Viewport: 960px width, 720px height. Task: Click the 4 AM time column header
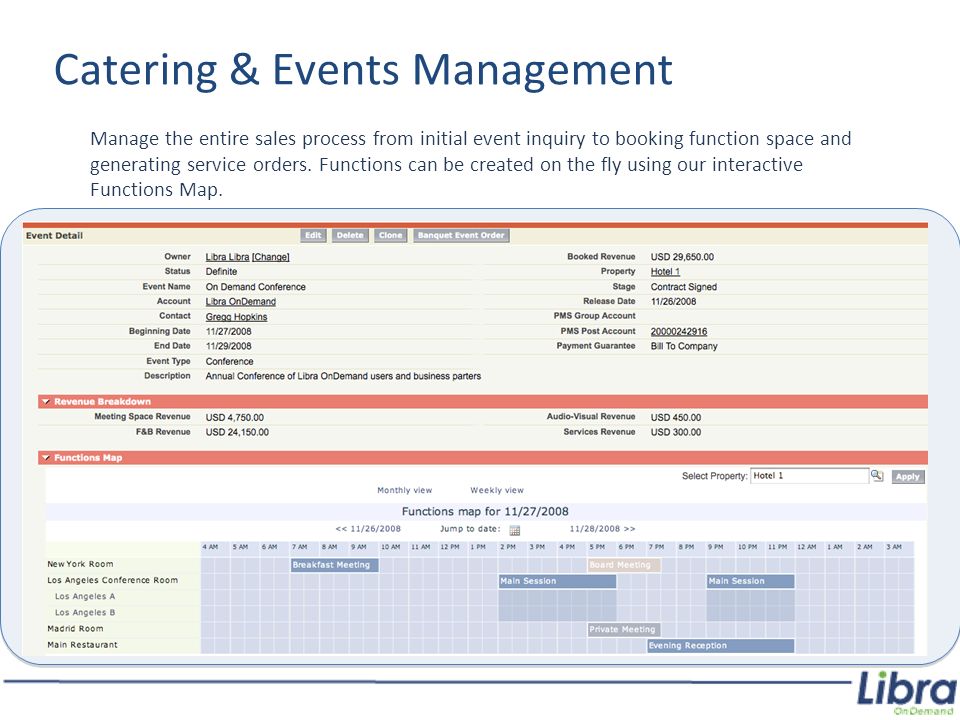[210, 547]
